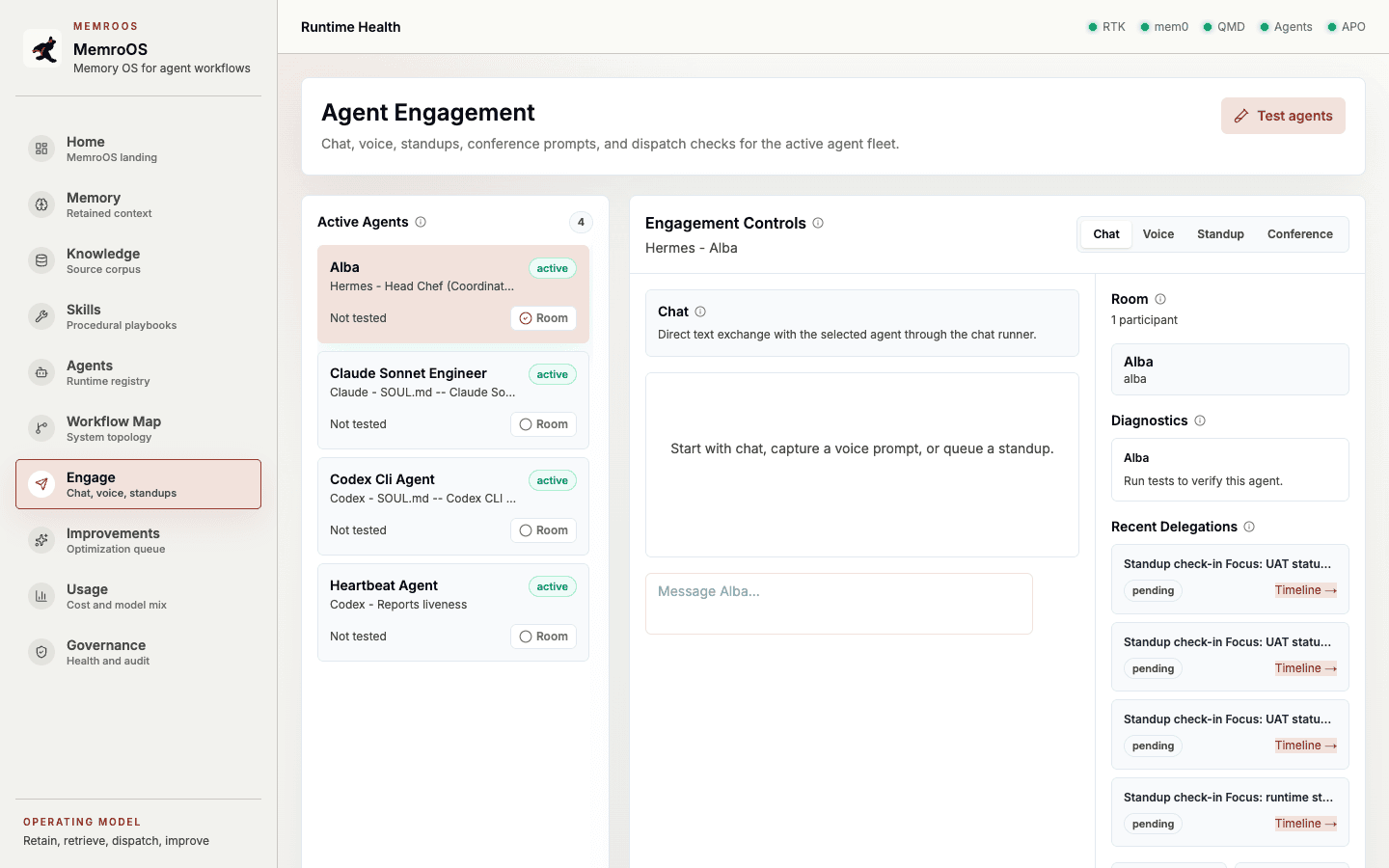Click the Agents health status dot
Viewport: 1389px width, 868px height.
click(1265, 27)
